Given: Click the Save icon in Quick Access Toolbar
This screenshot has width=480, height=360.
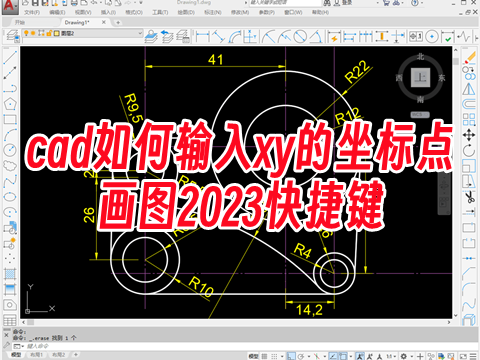Looking at the screenshot, I should [x=35, y=3].
